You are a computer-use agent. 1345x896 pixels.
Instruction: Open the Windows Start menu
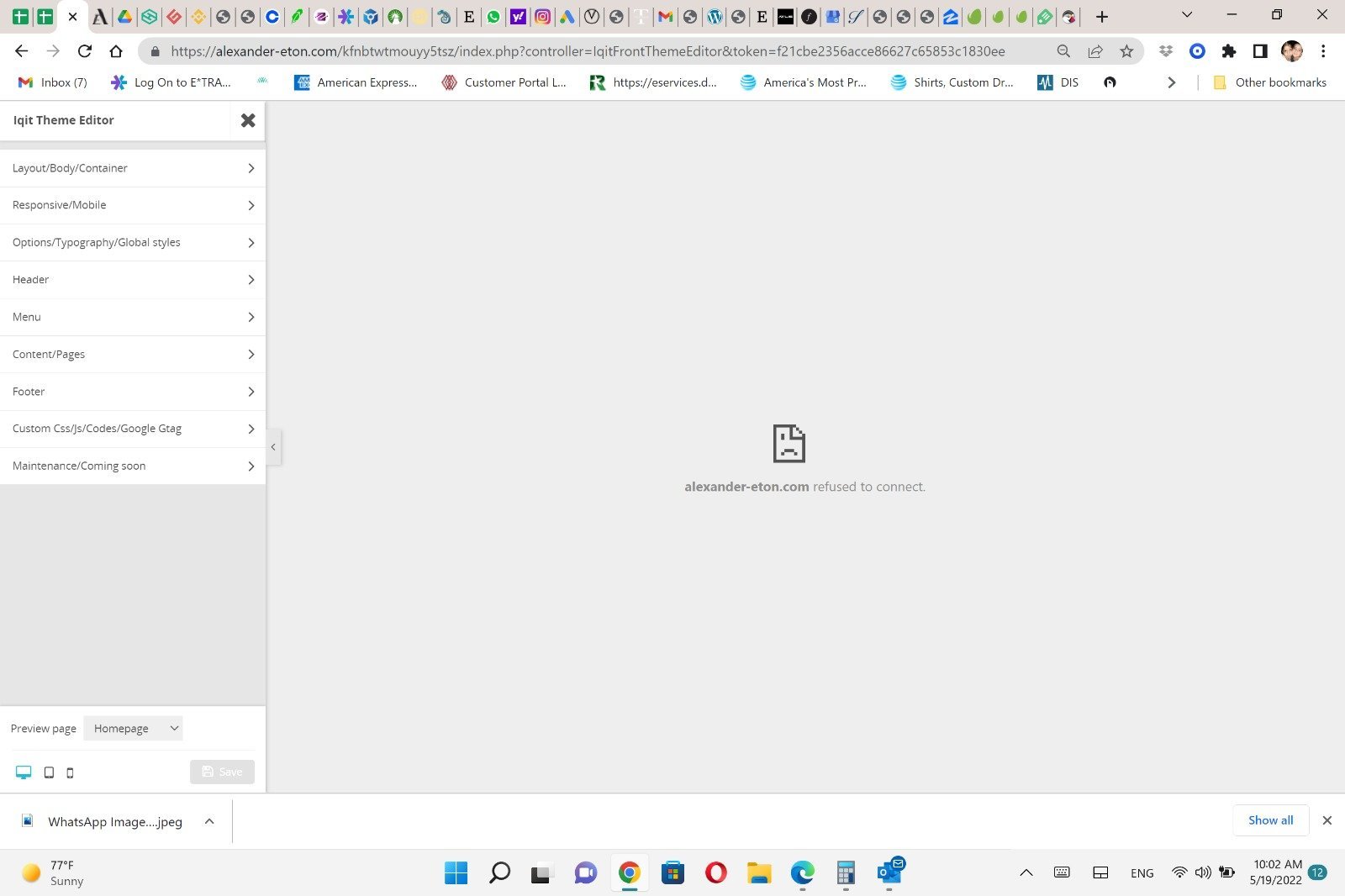[456, 873]
